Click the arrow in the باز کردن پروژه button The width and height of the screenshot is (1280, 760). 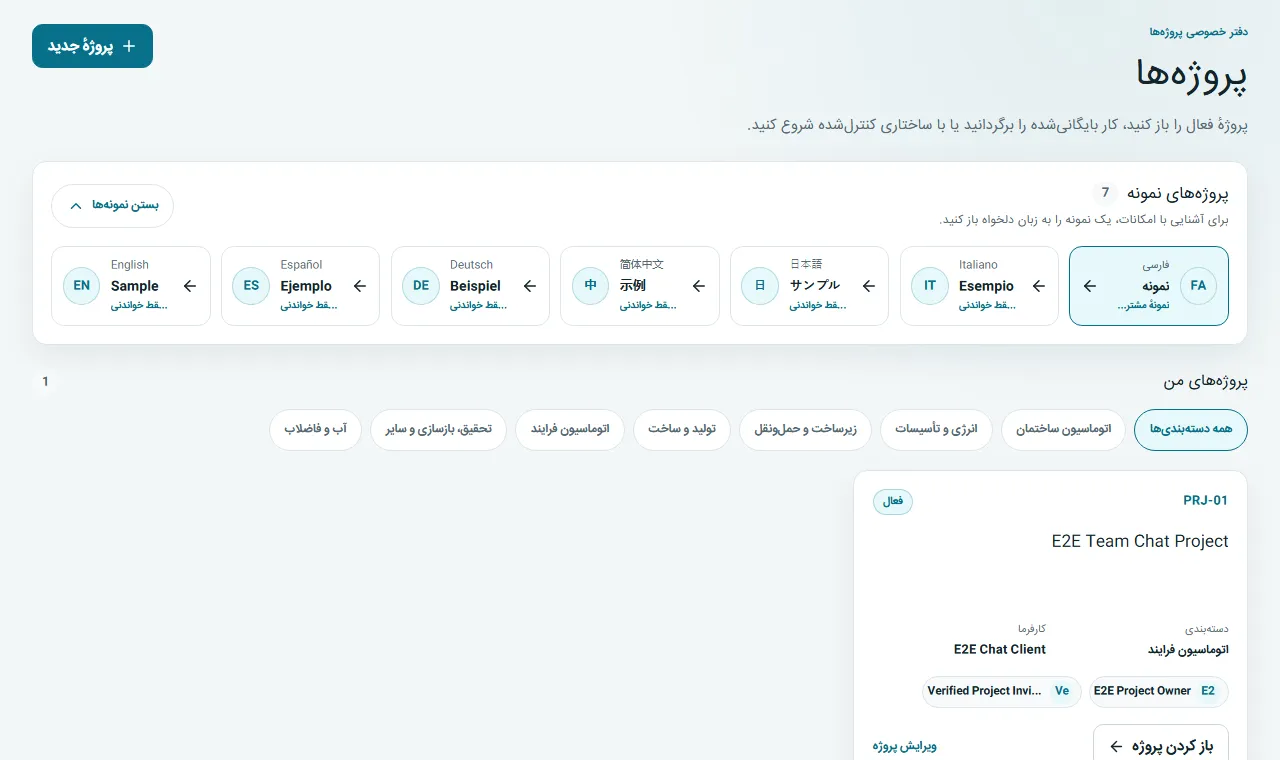click(x=1117, y=747)
